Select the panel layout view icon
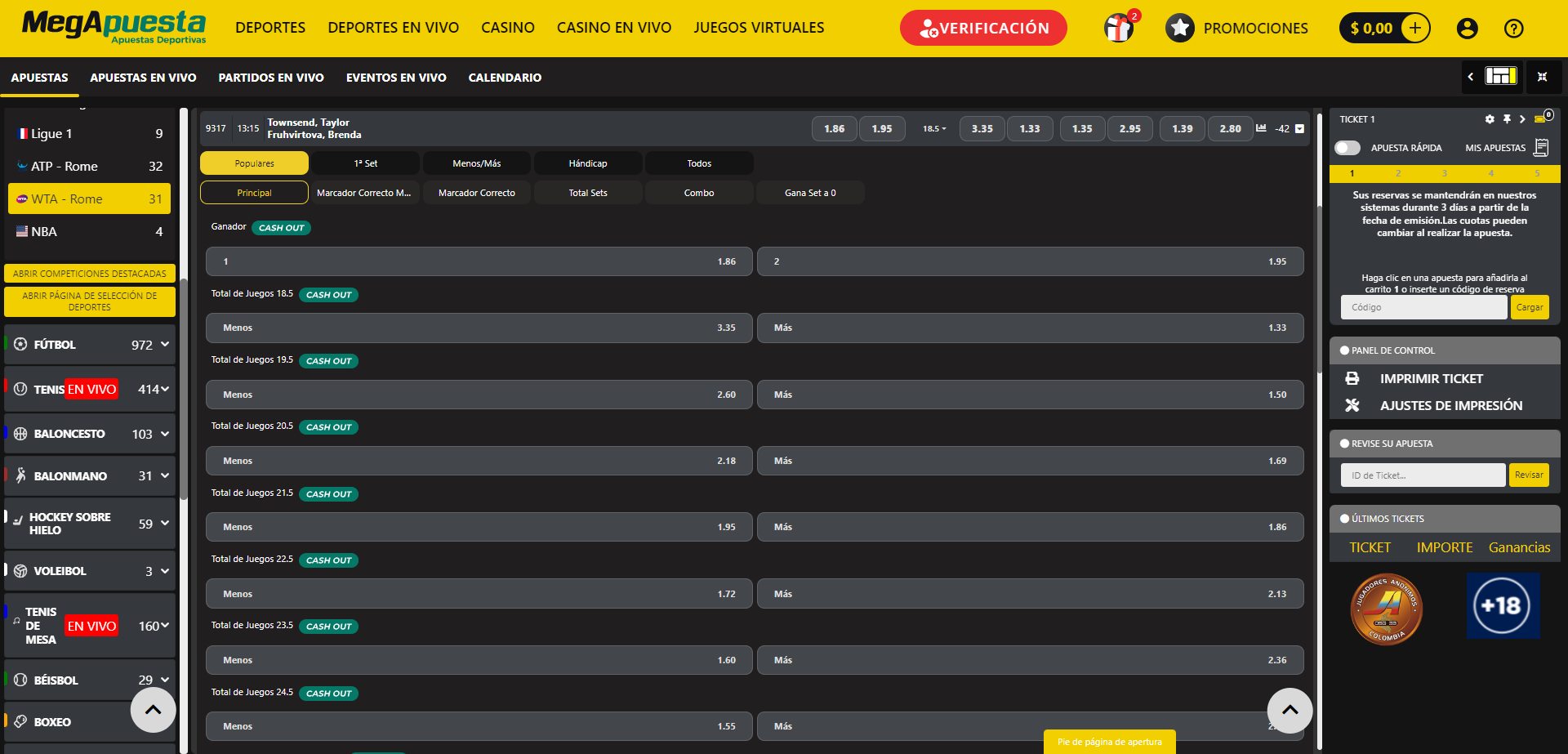The image size is (1568, 754). 1501,77
